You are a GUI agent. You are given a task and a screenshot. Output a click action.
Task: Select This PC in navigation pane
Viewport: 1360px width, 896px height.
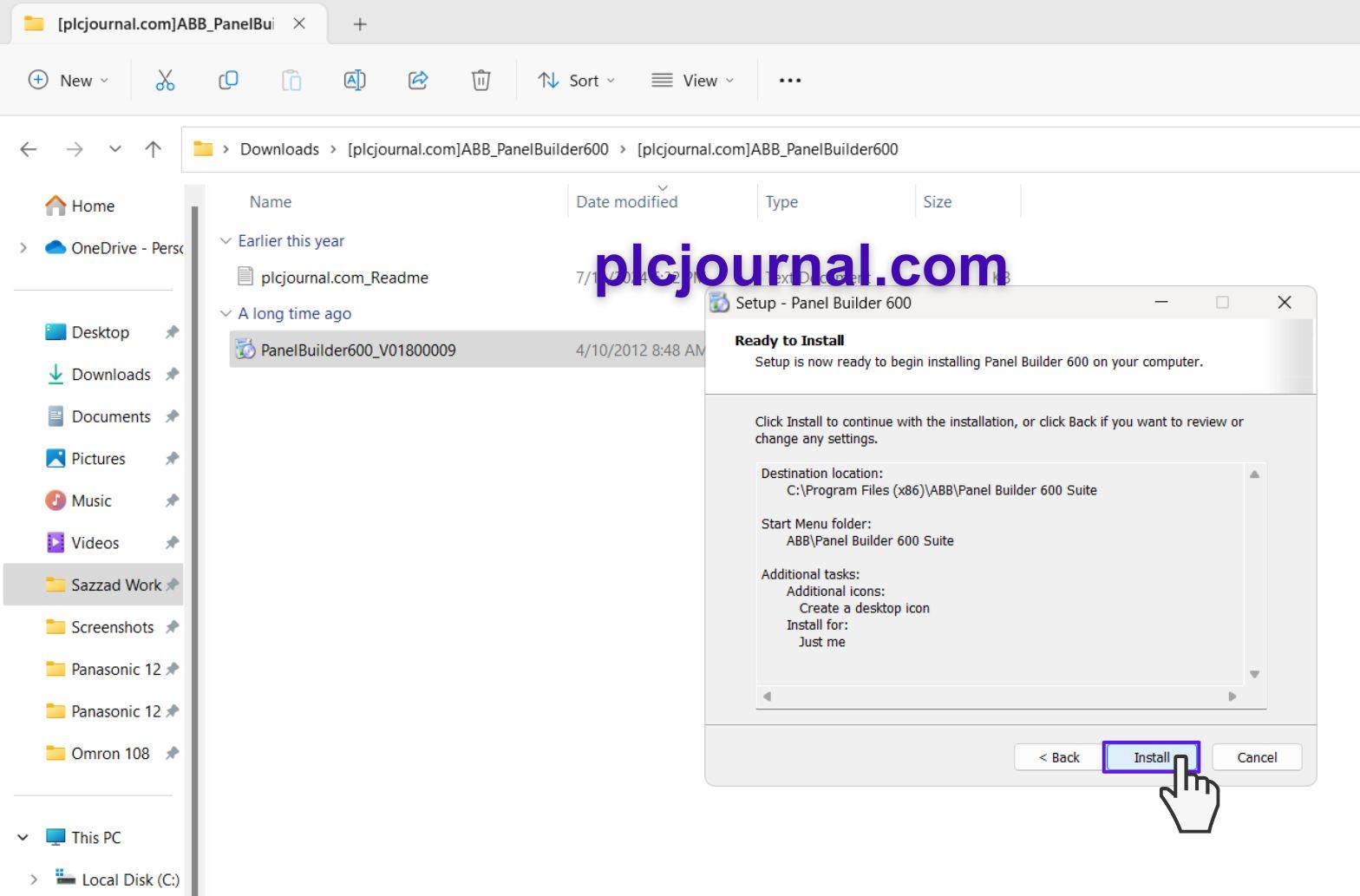point(95,838)
